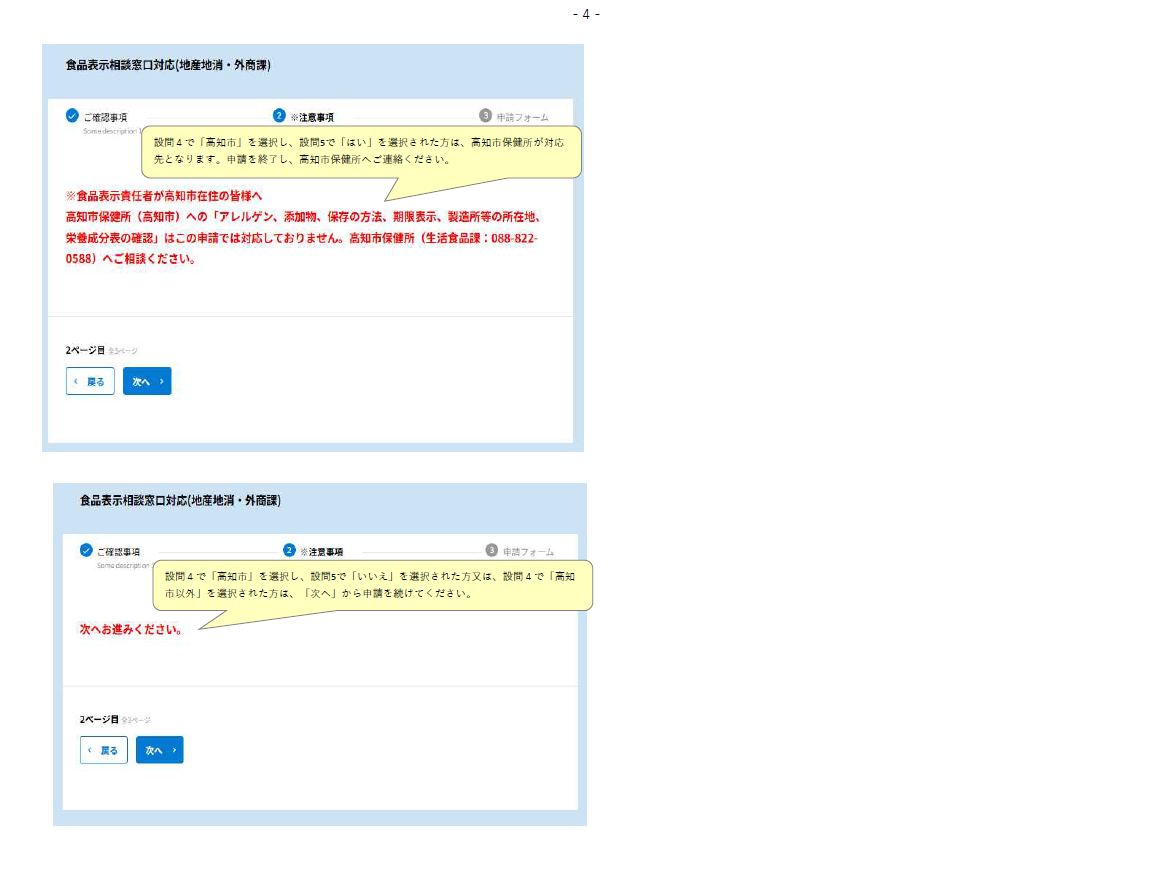Select the step 2 circle in the lower form
The image size is (1152, 874).
tap(290, 551)
